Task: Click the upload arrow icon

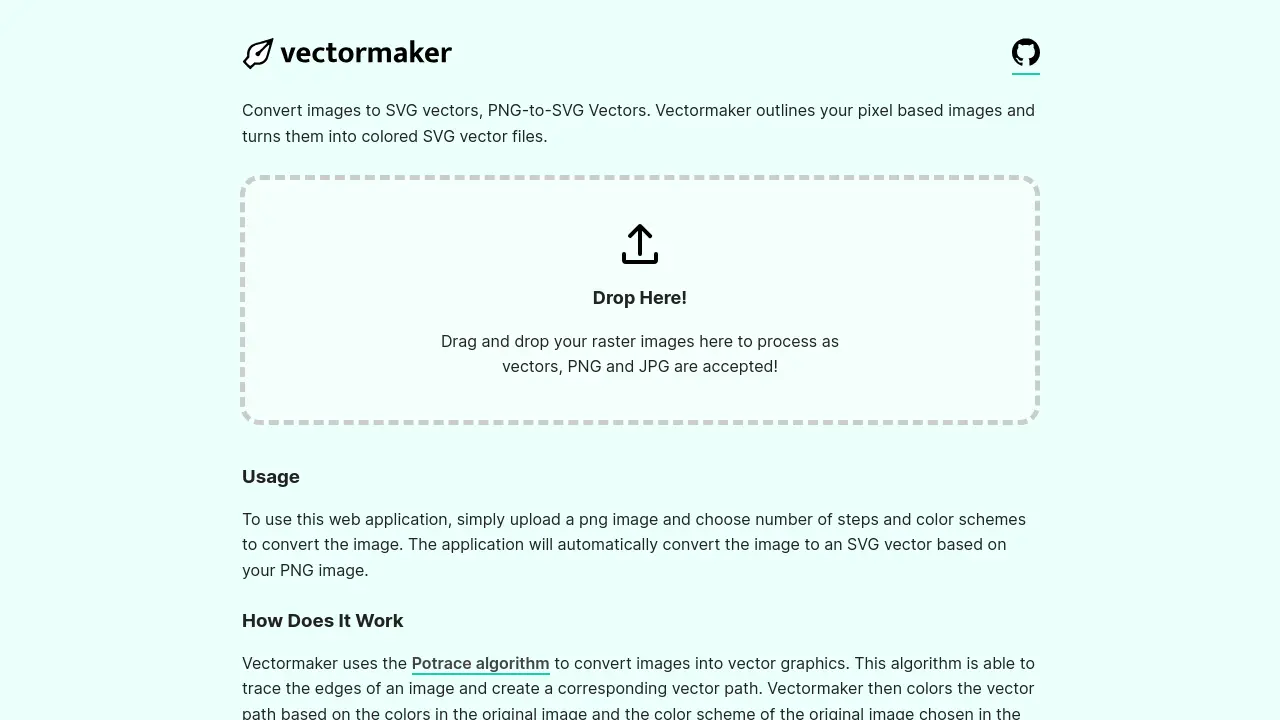Action: coord(640,244)
